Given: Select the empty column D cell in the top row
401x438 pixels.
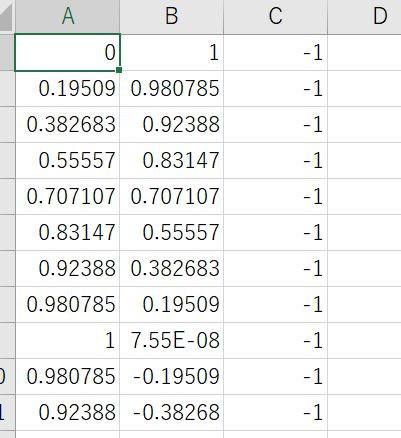Looking at the screenshot, I should click(x=364, y=52).
